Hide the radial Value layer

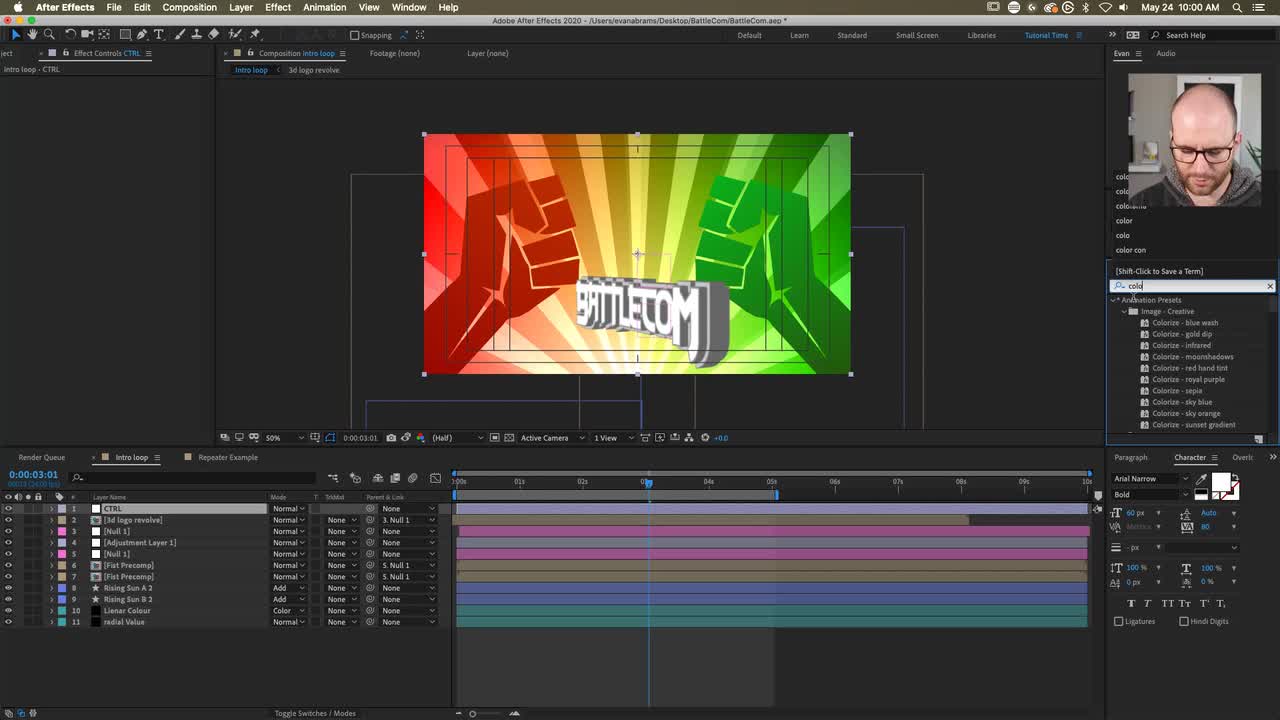[x=8, y=622]
